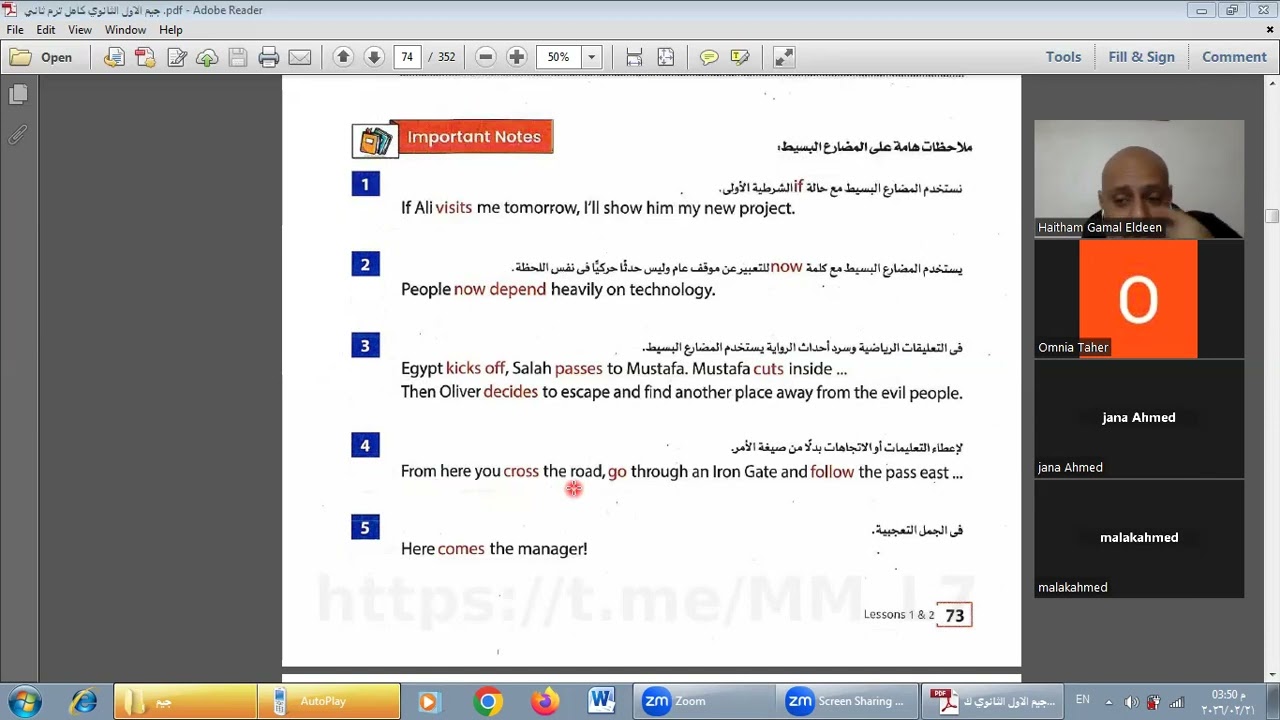Screen dimensions: 1280x720
Task: Open Microsoft Word from the taskbar
Action: pyautogui.click(x=601, y=702)
